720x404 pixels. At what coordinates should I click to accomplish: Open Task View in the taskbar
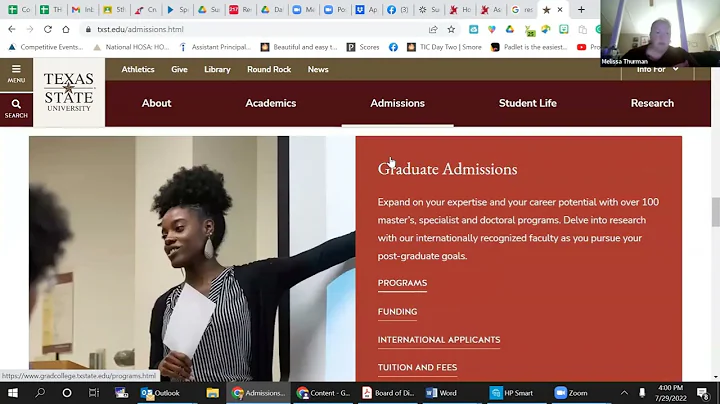point(94,393)
